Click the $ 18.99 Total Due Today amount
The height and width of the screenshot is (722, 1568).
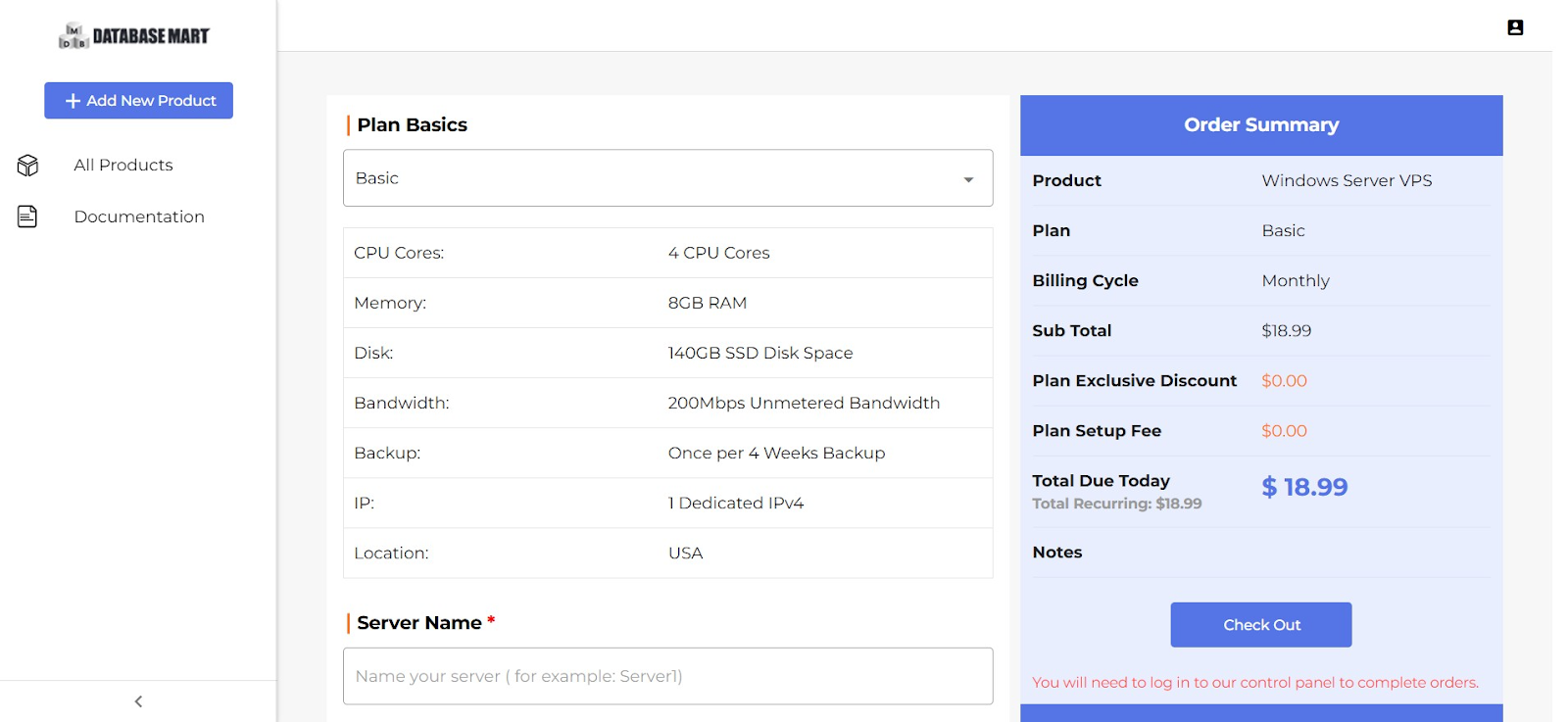click(x=1304, y=487)
